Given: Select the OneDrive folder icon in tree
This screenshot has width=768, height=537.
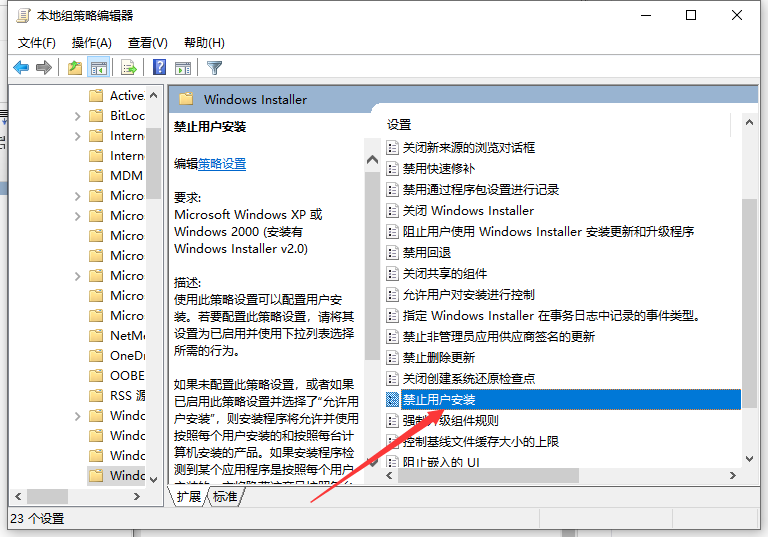Looking at the screenshot, I should pyautogui.click(x=96, y=355).
